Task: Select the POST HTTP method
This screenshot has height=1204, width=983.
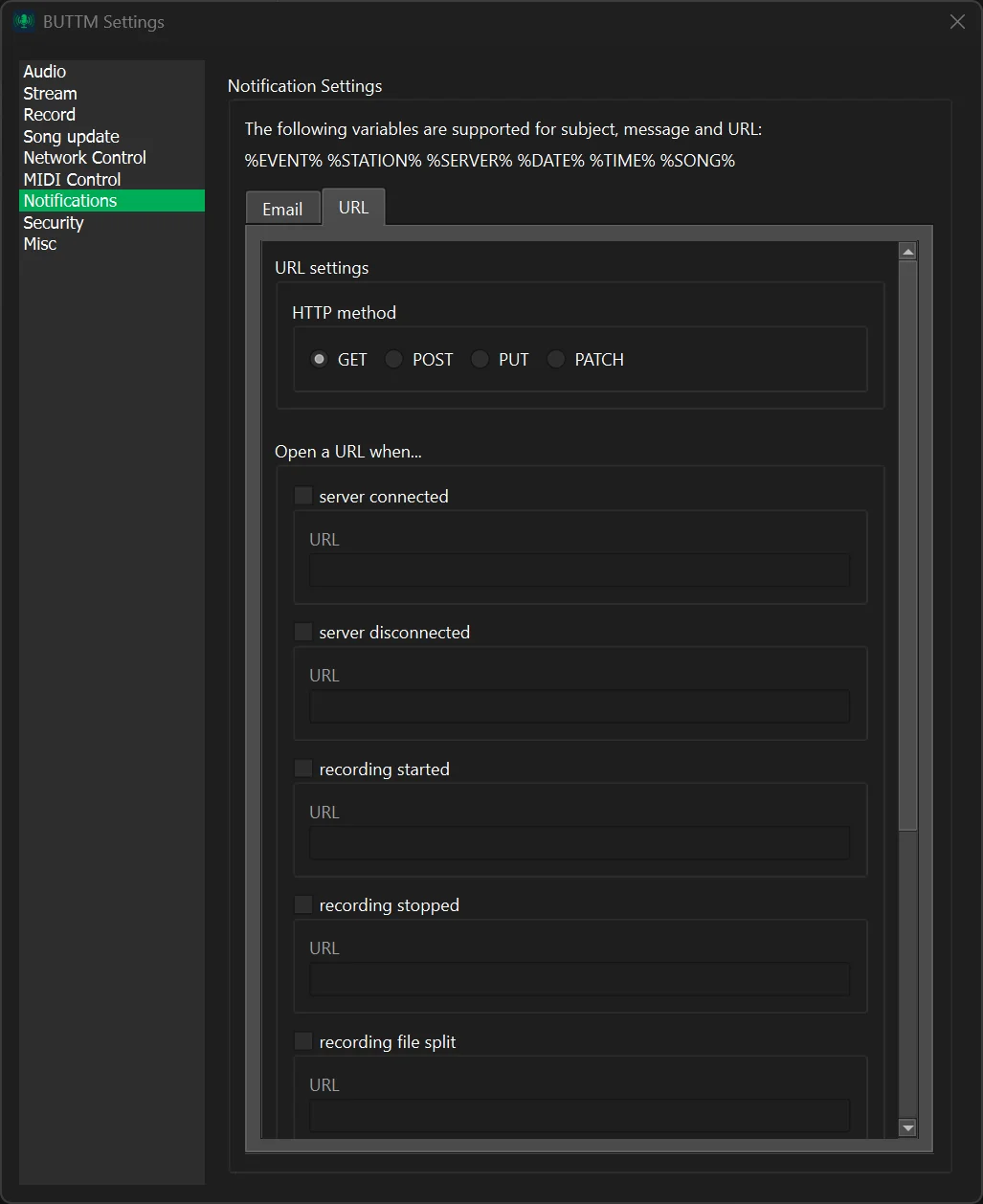Action: (x=394, y=360)
